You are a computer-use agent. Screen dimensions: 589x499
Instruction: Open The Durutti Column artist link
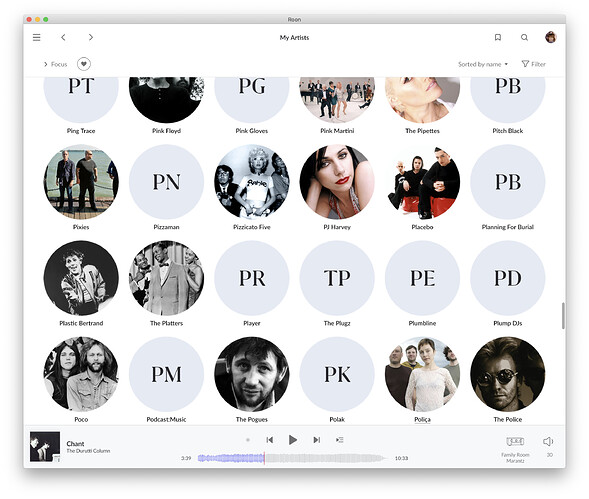click(x=88, y=451)
